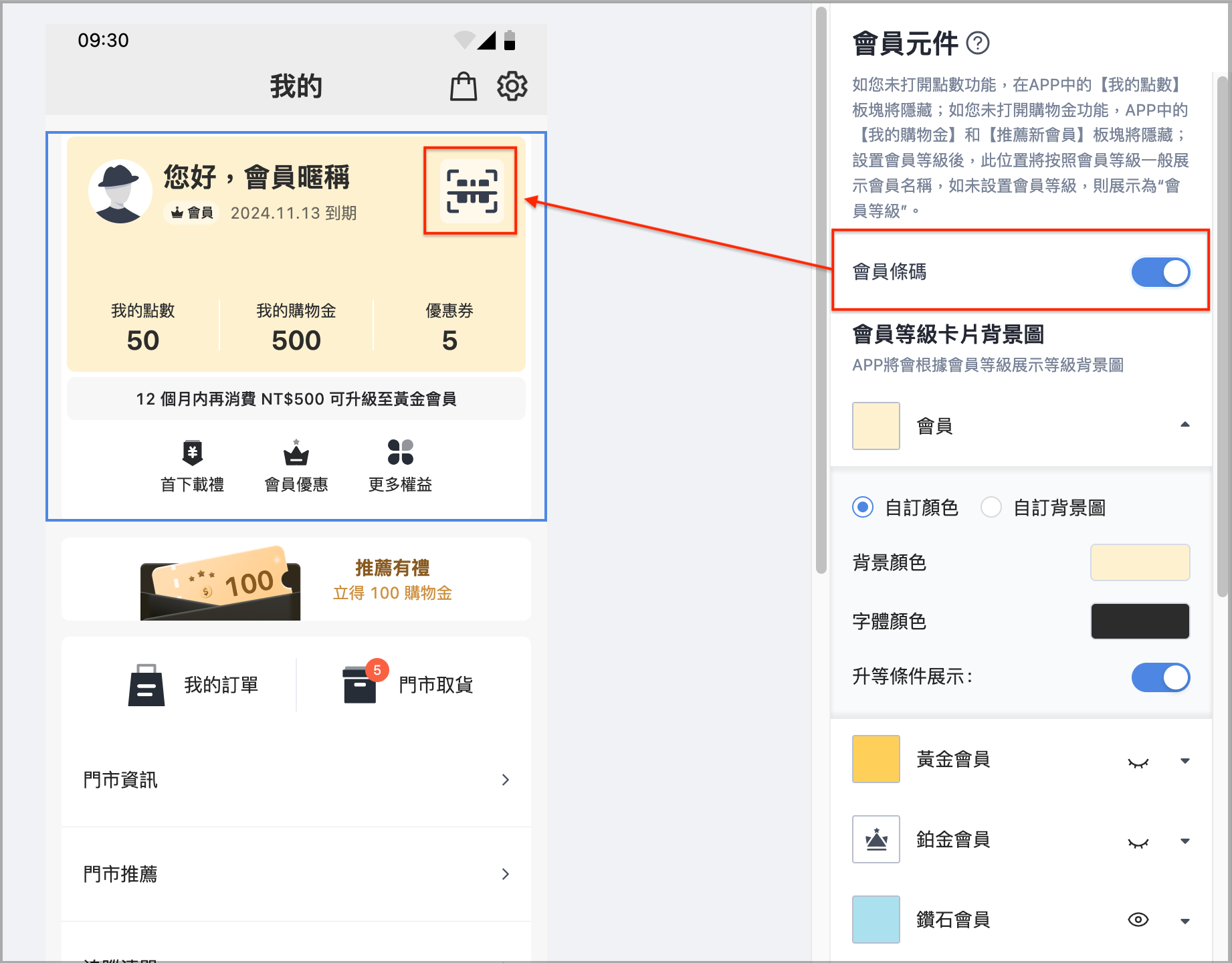Tap the upgrade to 黃金會員 notice bar

pyautogui.click(x=296, y=399)
